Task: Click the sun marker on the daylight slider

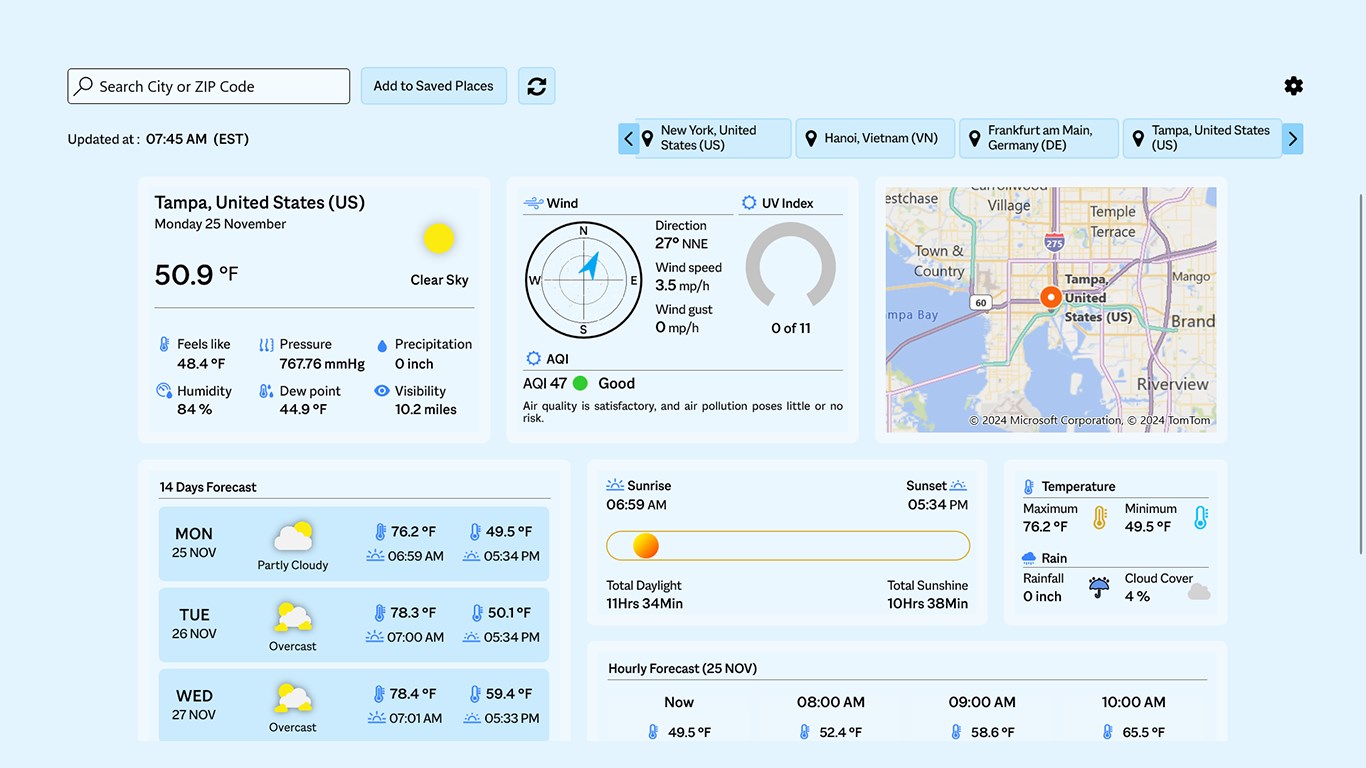Action: [645, 546]
